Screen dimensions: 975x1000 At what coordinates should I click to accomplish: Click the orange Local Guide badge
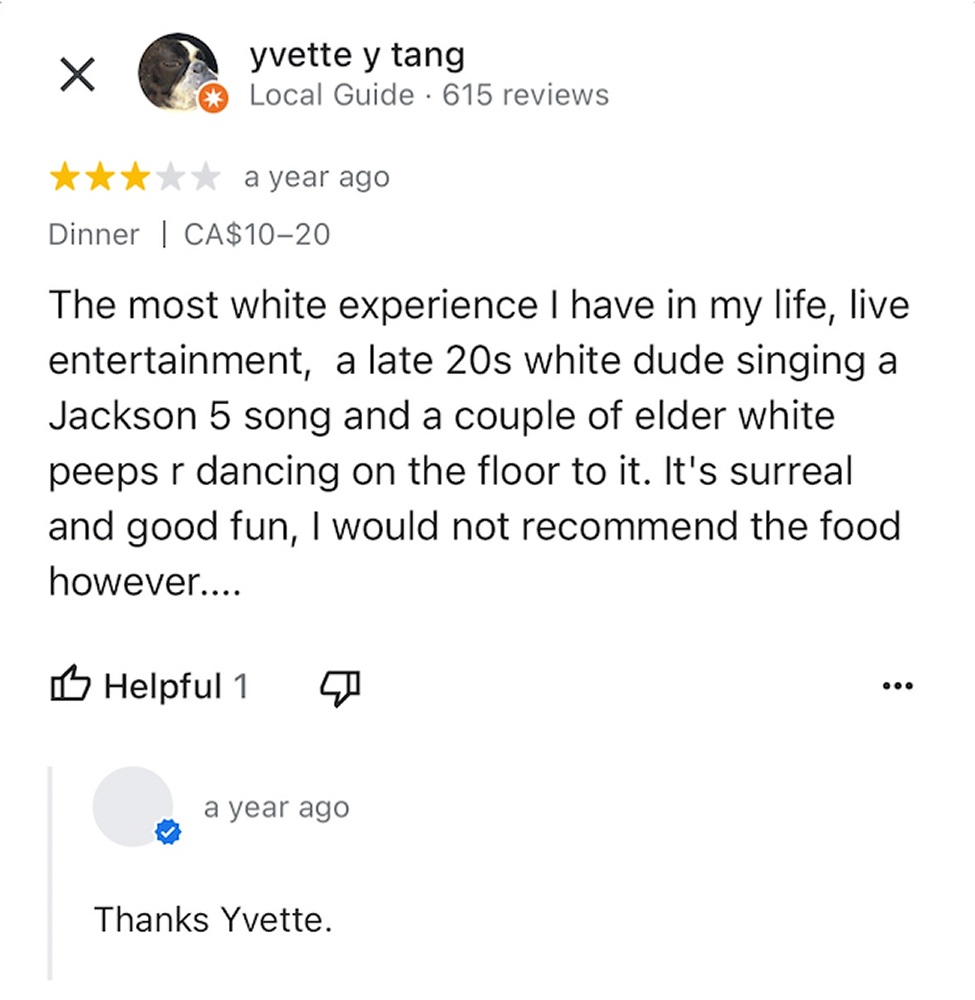click(214, 99)
